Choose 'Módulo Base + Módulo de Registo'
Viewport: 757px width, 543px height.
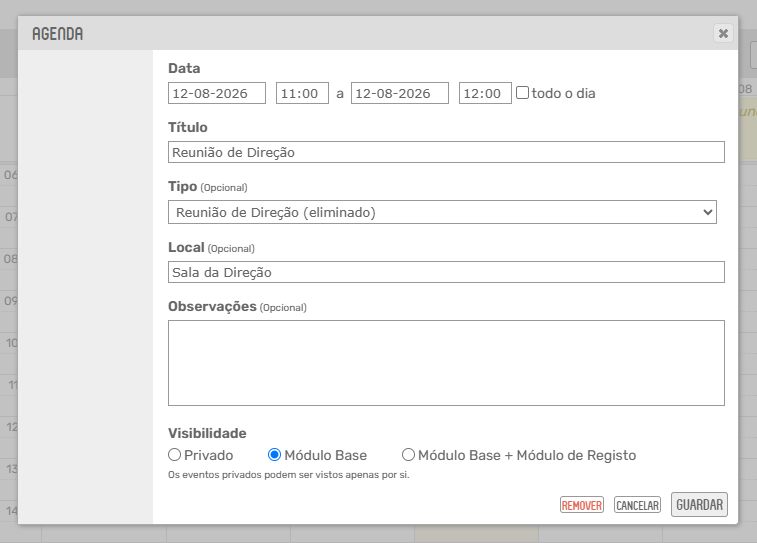pos(408,455)
